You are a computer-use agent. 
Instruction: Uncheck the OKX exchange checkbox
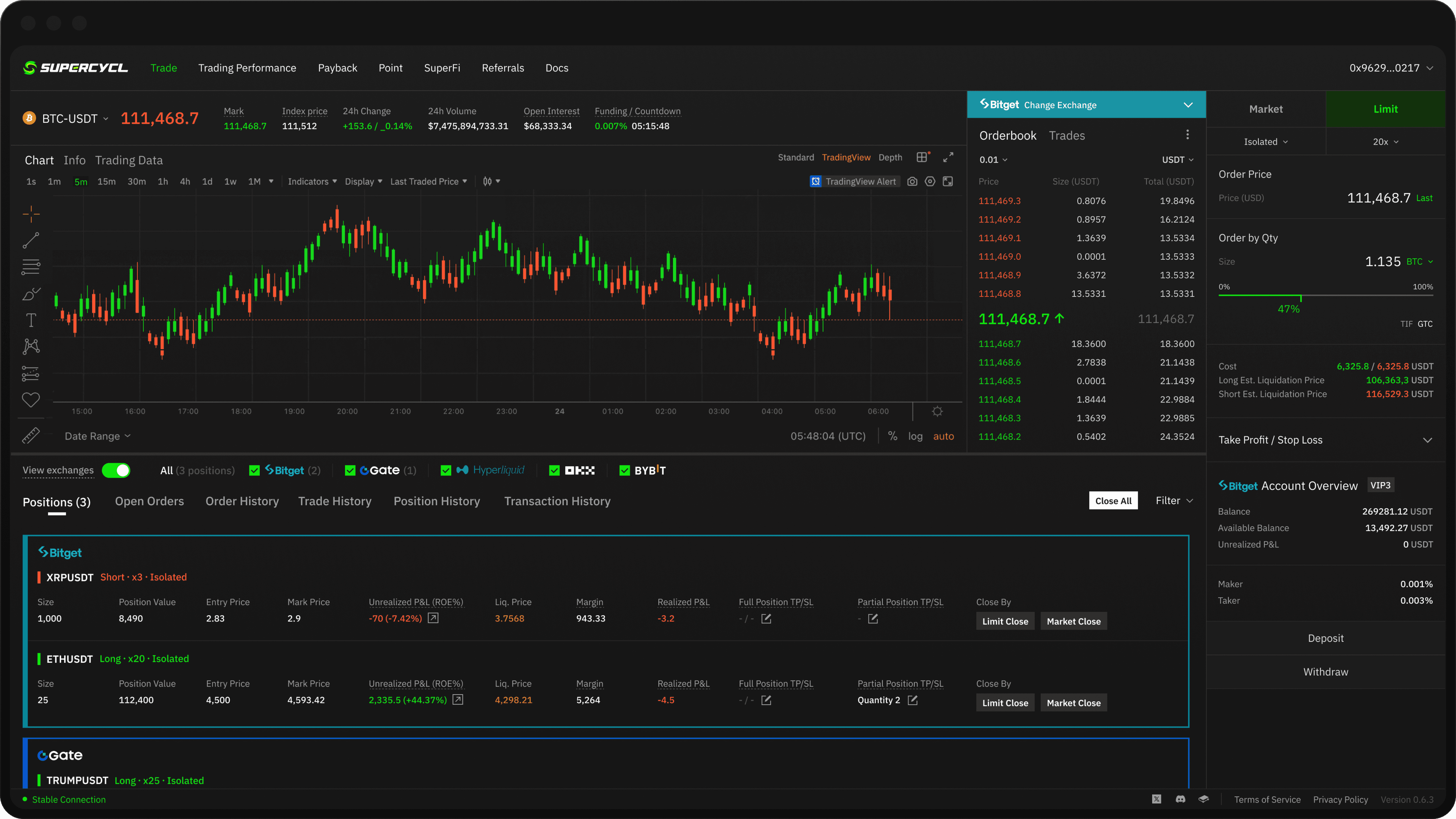click(554, 471)
